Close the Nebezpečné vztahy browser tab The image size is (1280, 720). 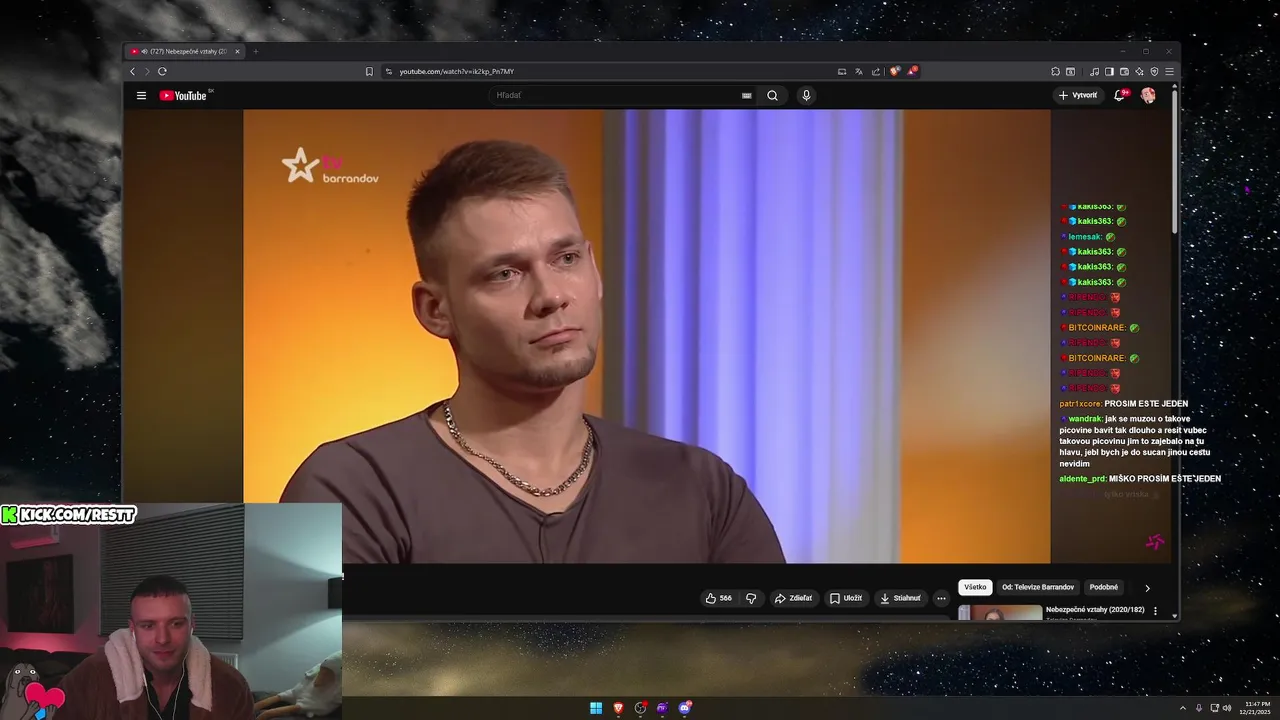coord(237,51)
